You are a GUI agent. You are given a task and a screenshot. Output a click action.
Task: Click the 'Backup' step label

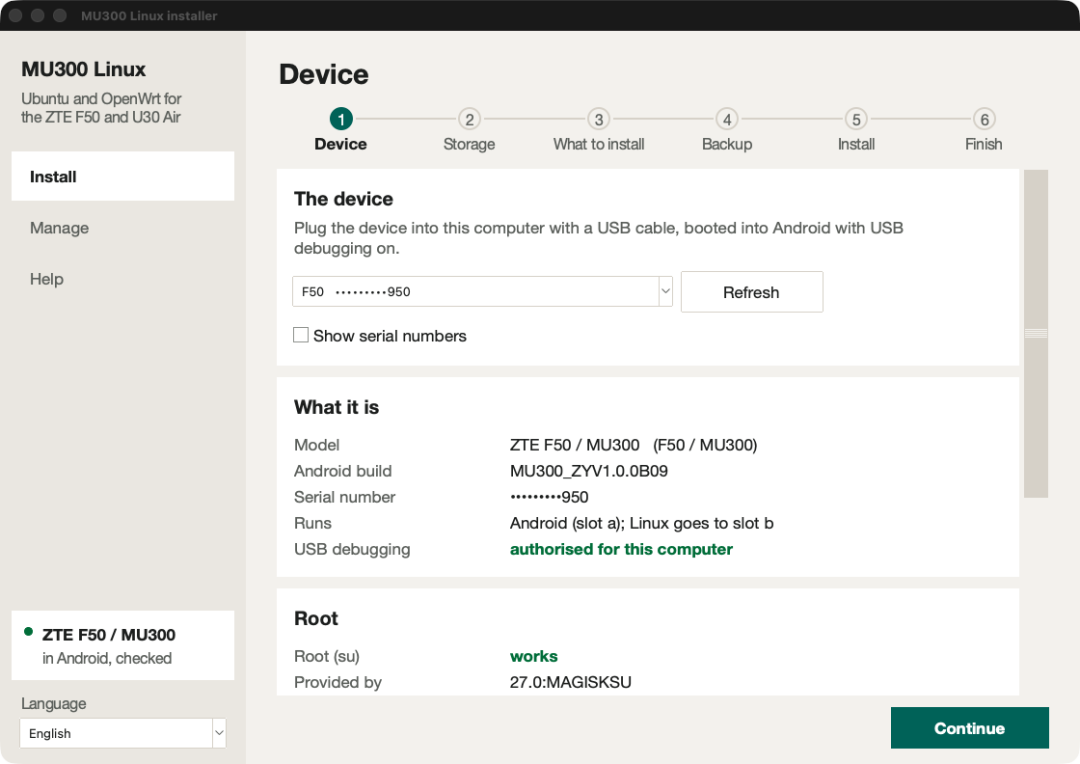tap(727, 144)
